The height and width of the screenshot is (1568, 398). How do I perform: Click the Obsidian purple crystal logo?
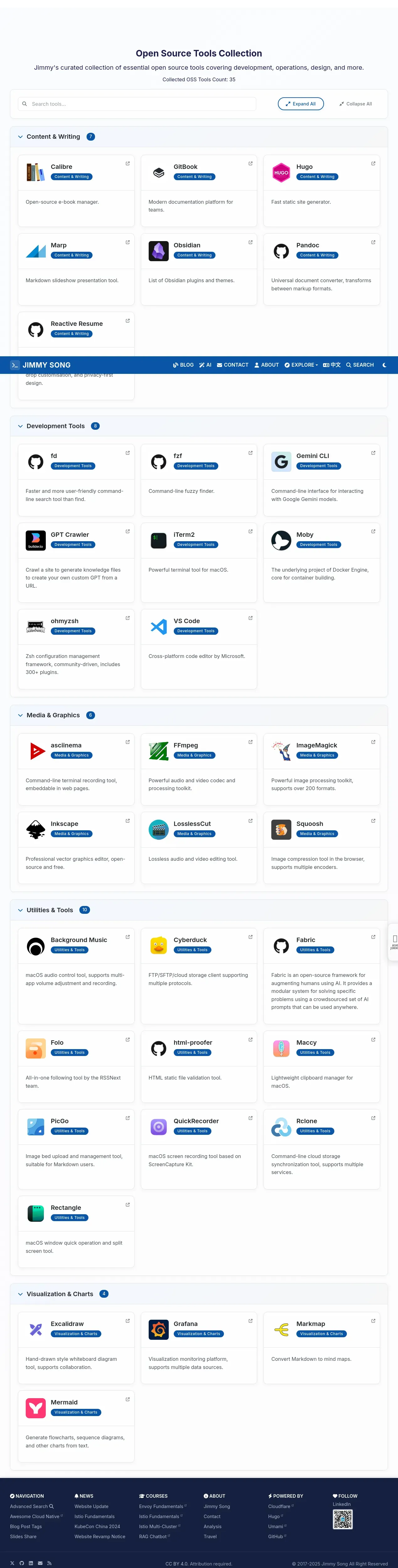158,251
